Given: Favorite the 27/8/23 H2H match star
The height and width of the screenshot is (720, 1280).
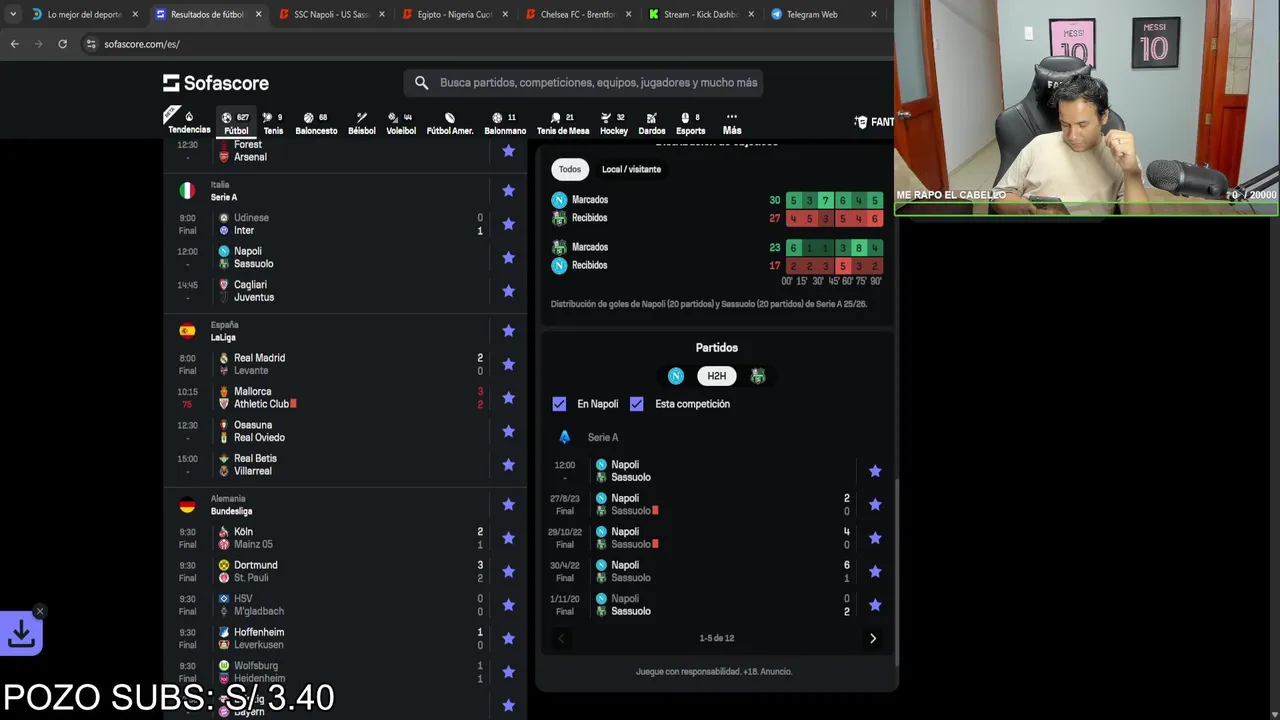Looking at the screenshot, I should pos(875,504).
